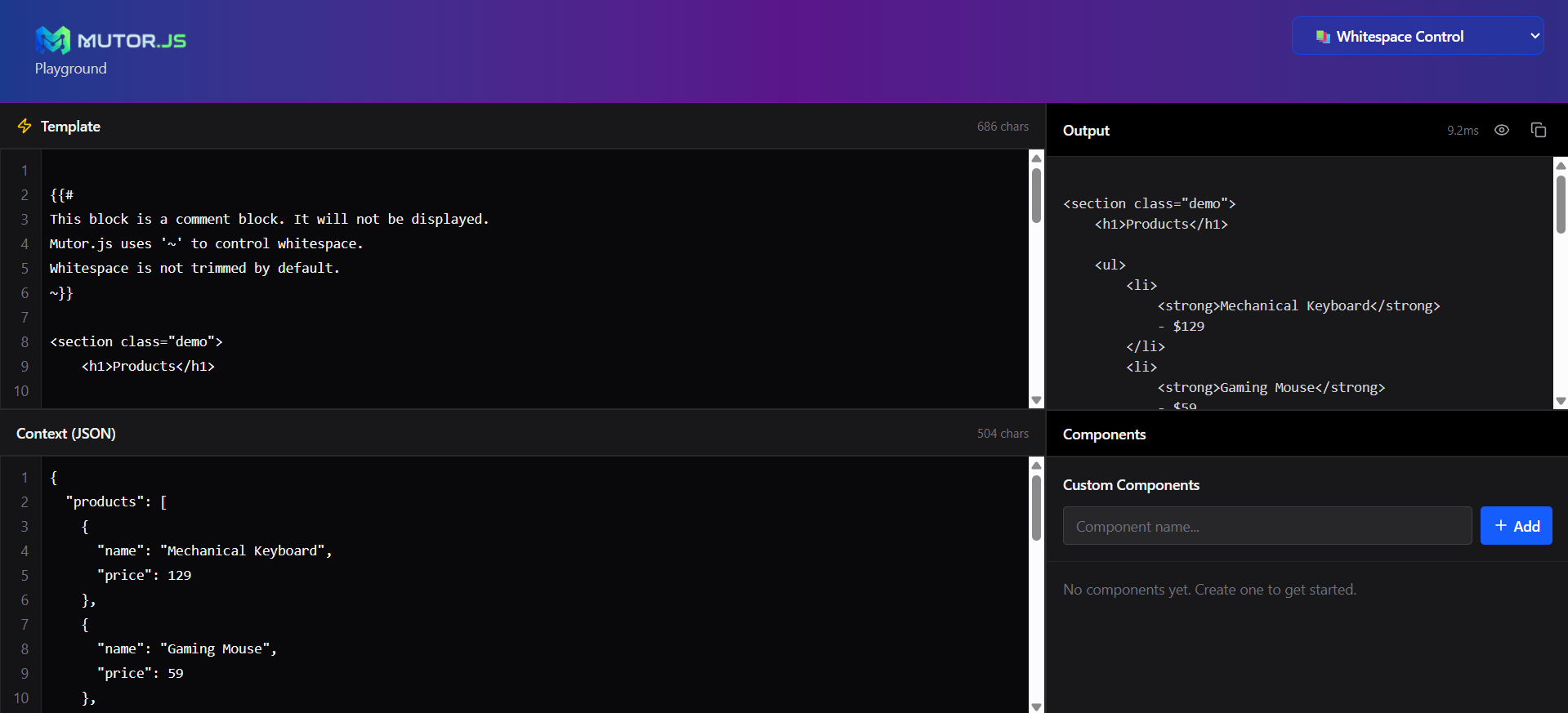Viewport: 1568px width, 713px height.
Task: Click the Components panel heading
Action: click(1104, 434)
